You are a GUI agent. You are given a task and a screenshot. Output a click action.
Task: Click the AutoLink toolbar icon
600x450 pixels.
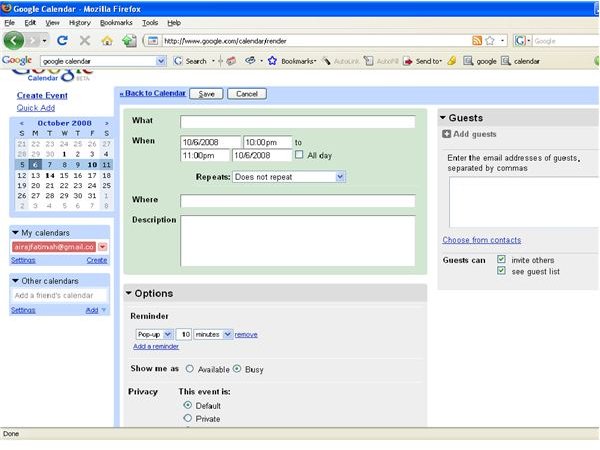point(326,61)
